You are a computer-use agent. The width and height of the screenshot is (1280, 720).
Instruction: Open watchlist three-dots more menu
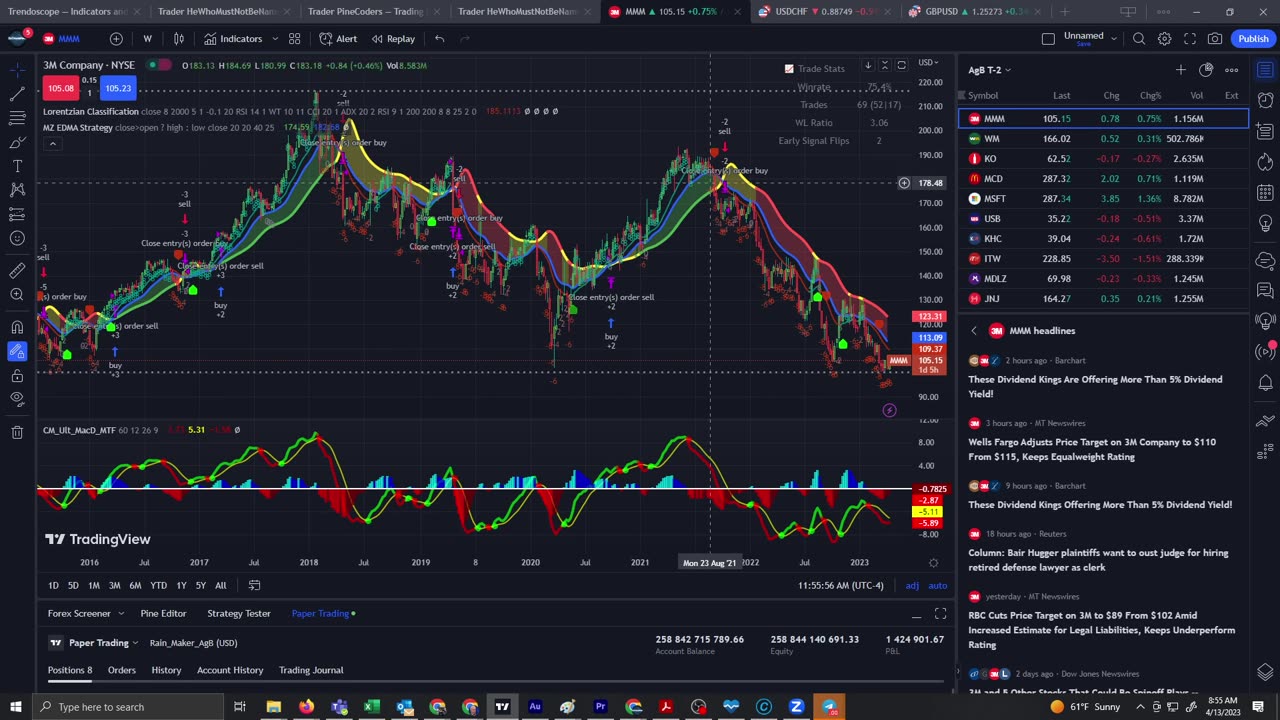pyautogui.click(x=1232, y=70)
